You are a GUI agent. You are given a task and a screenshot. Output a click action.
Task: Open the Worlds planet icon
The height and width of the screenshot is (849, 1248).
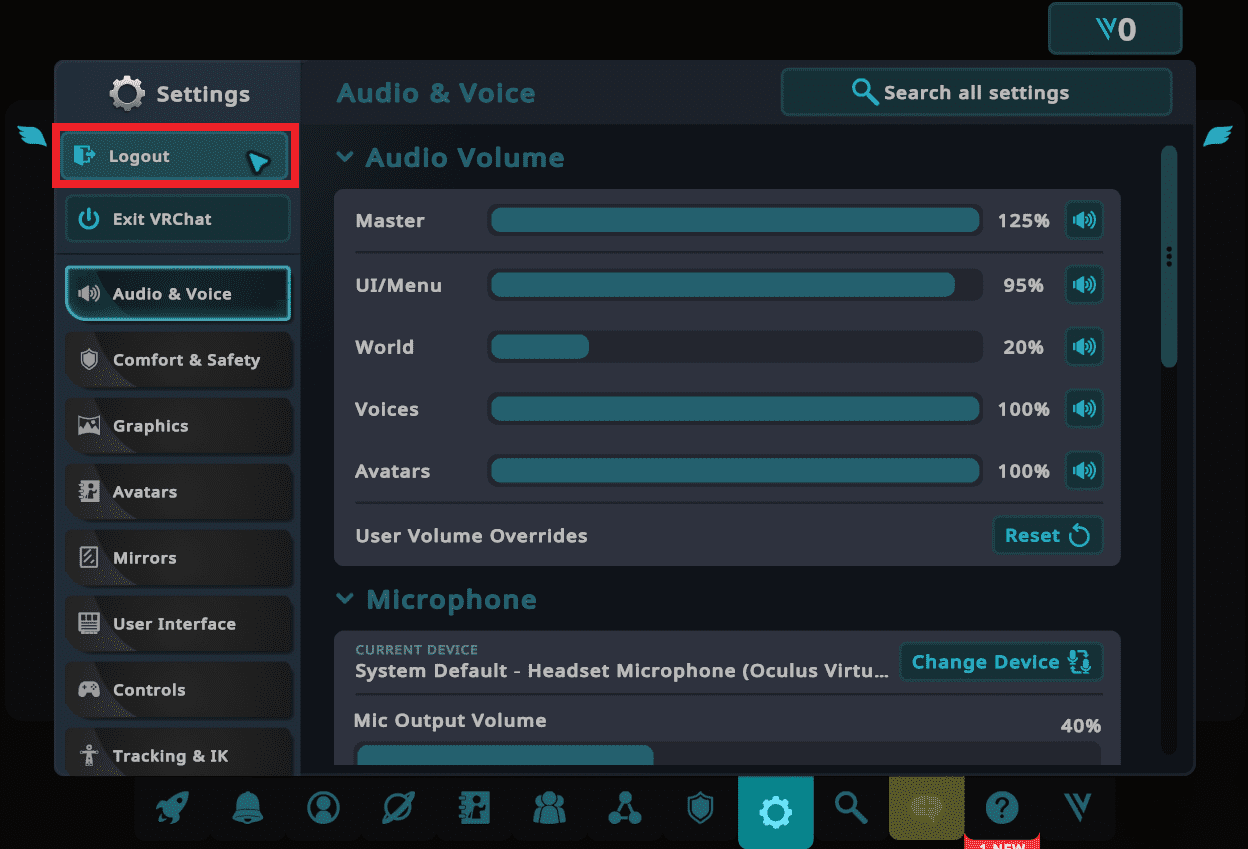(x=398, y=808)
